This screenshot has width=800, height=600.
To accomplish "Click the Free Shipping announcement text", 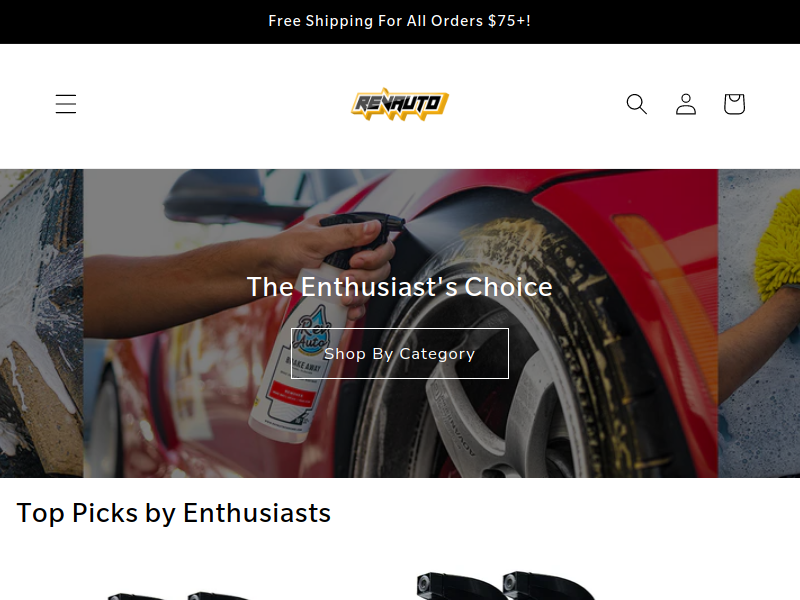I will [399, 21].
